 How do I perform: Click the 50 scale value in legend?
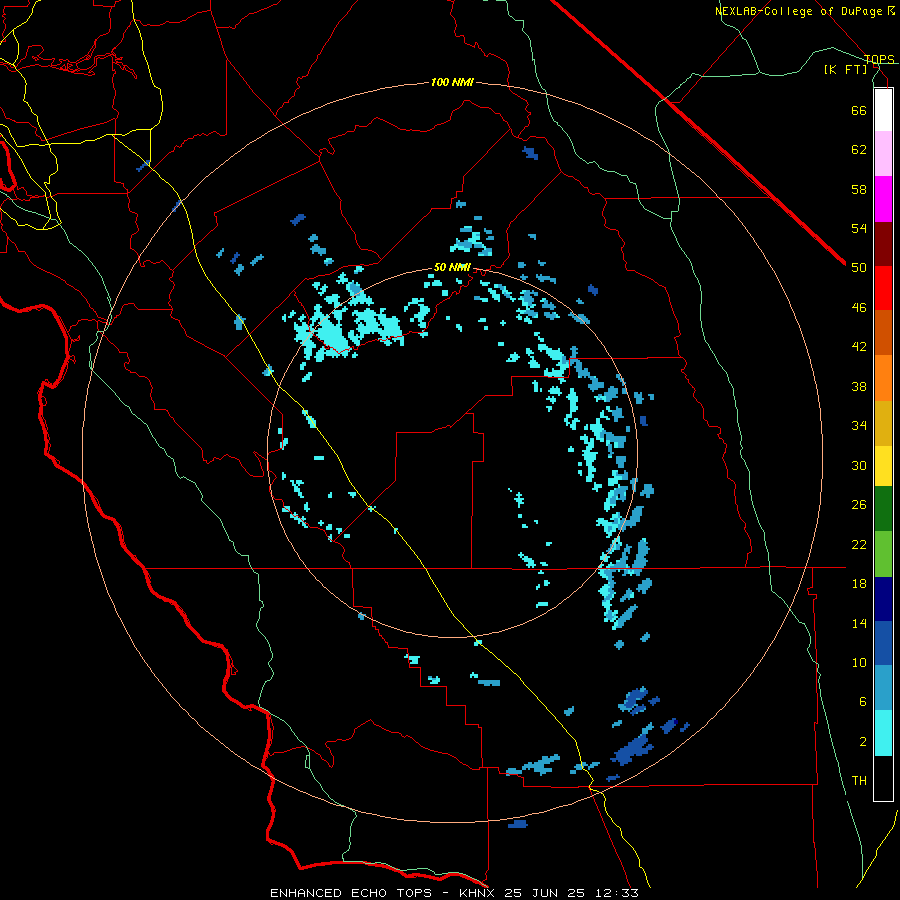coord(859,268)
